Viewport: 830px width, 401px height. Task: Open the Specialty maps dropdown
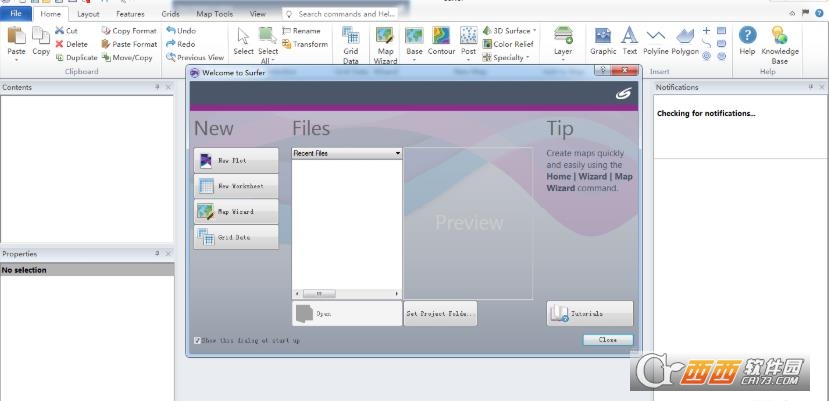coord(528,58)
